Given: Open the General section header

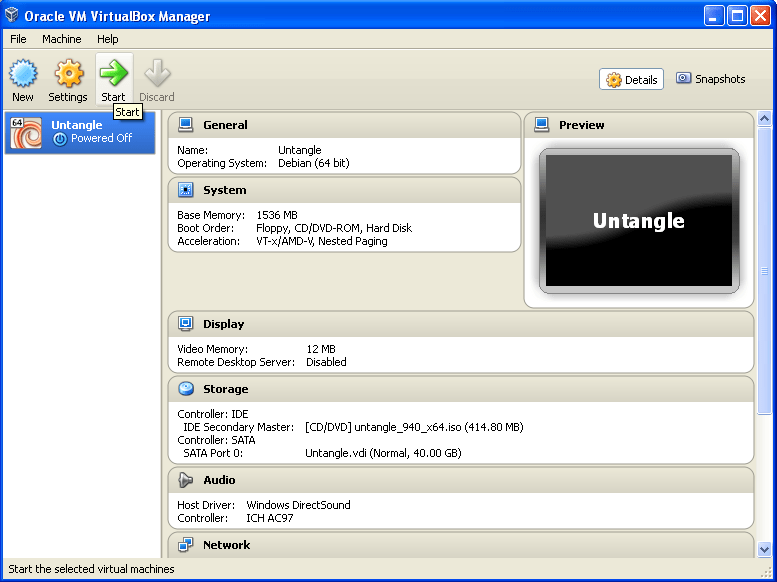Looking at the screenshot, I should pyautogui.click(x=344, y=125).
